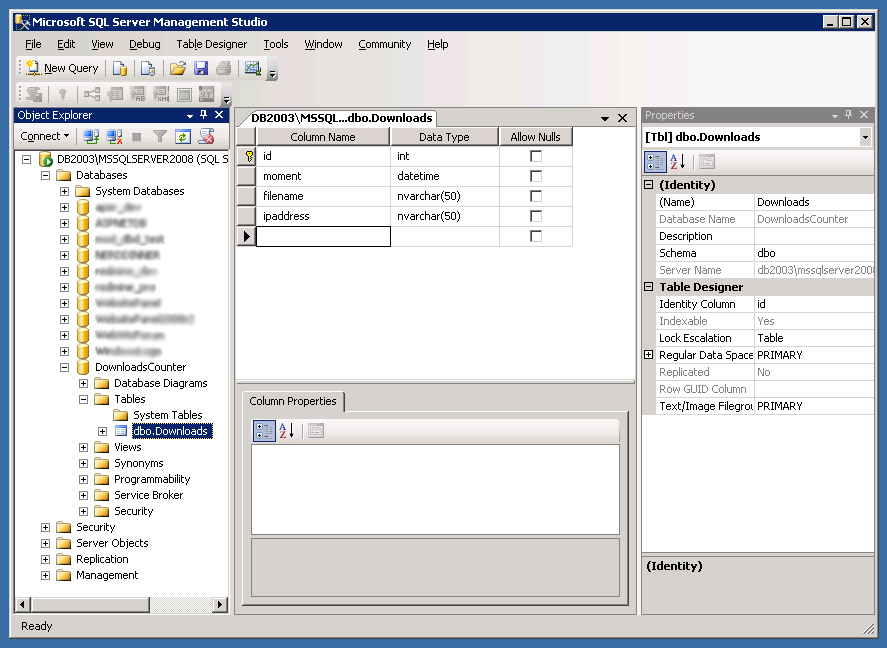Expand the Views folder in DownloadsCounter

tap(84, 447)
